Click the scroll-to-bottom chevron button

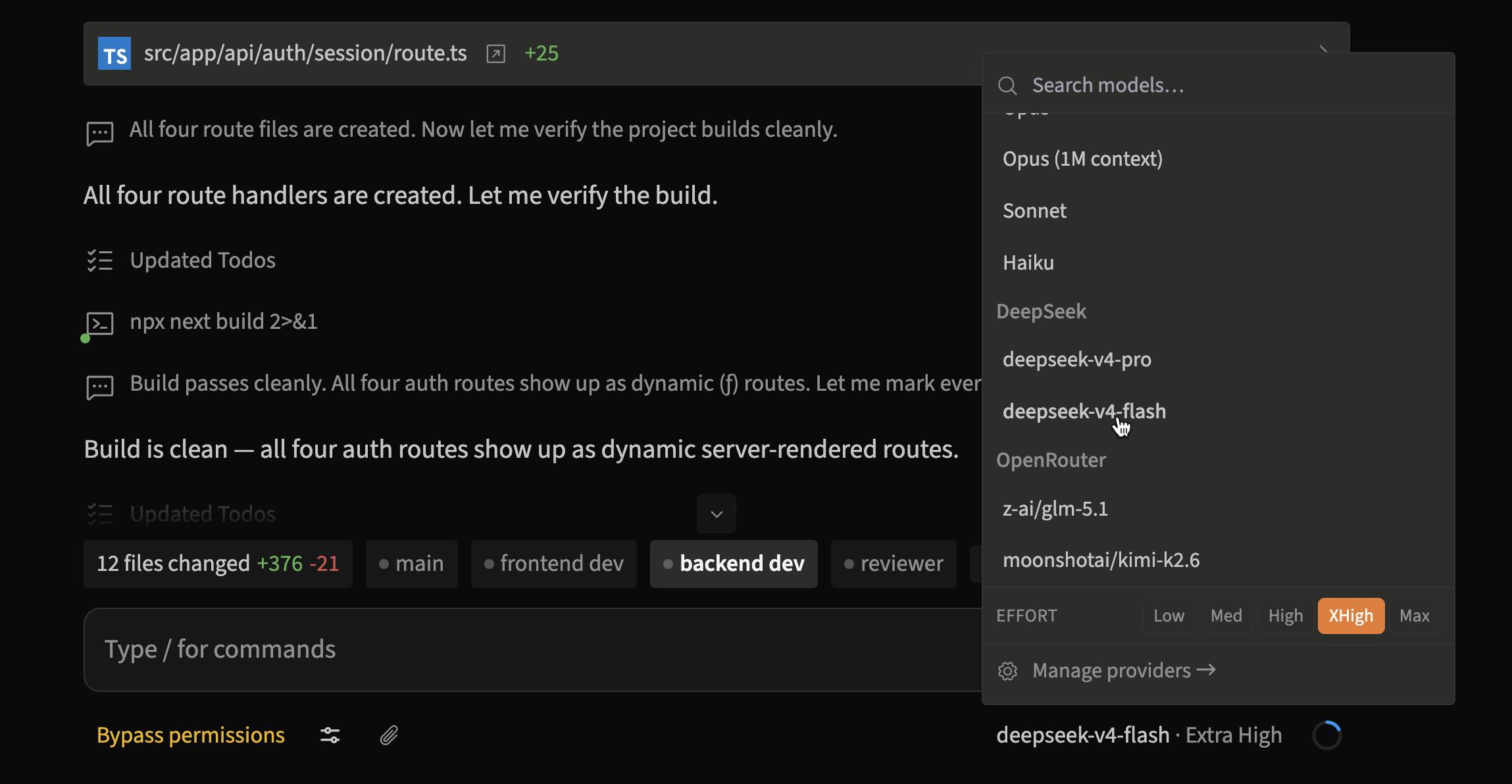[717, 514]
